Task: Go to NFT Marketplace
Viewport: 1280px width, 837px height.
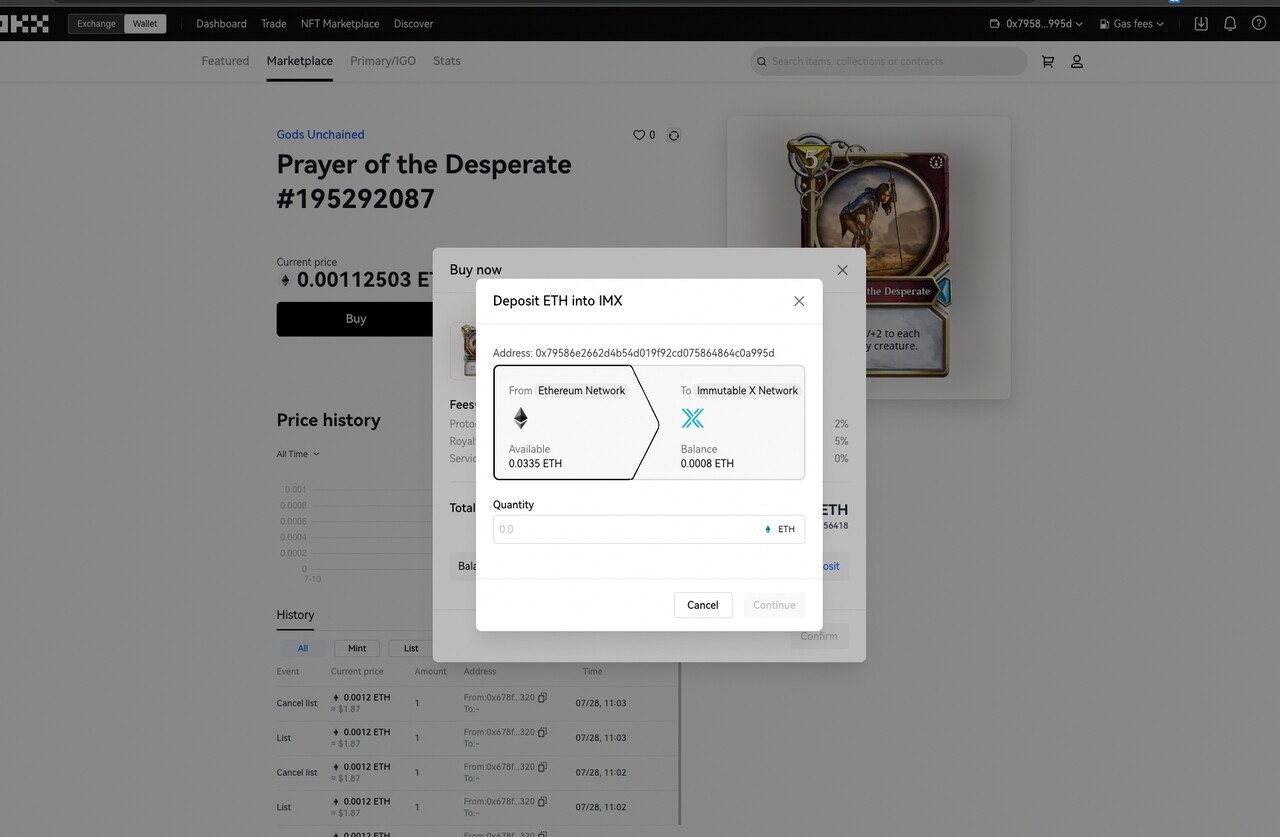Action: tap(340, 23)
